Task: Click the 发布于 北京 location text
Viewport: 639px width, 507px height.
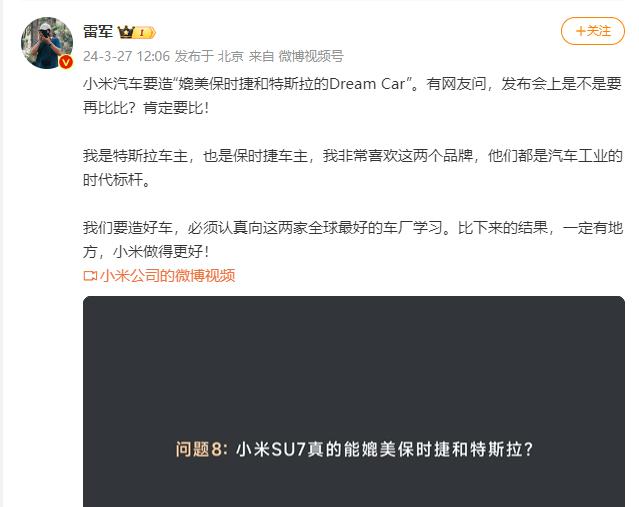Action: pos(209,56)
